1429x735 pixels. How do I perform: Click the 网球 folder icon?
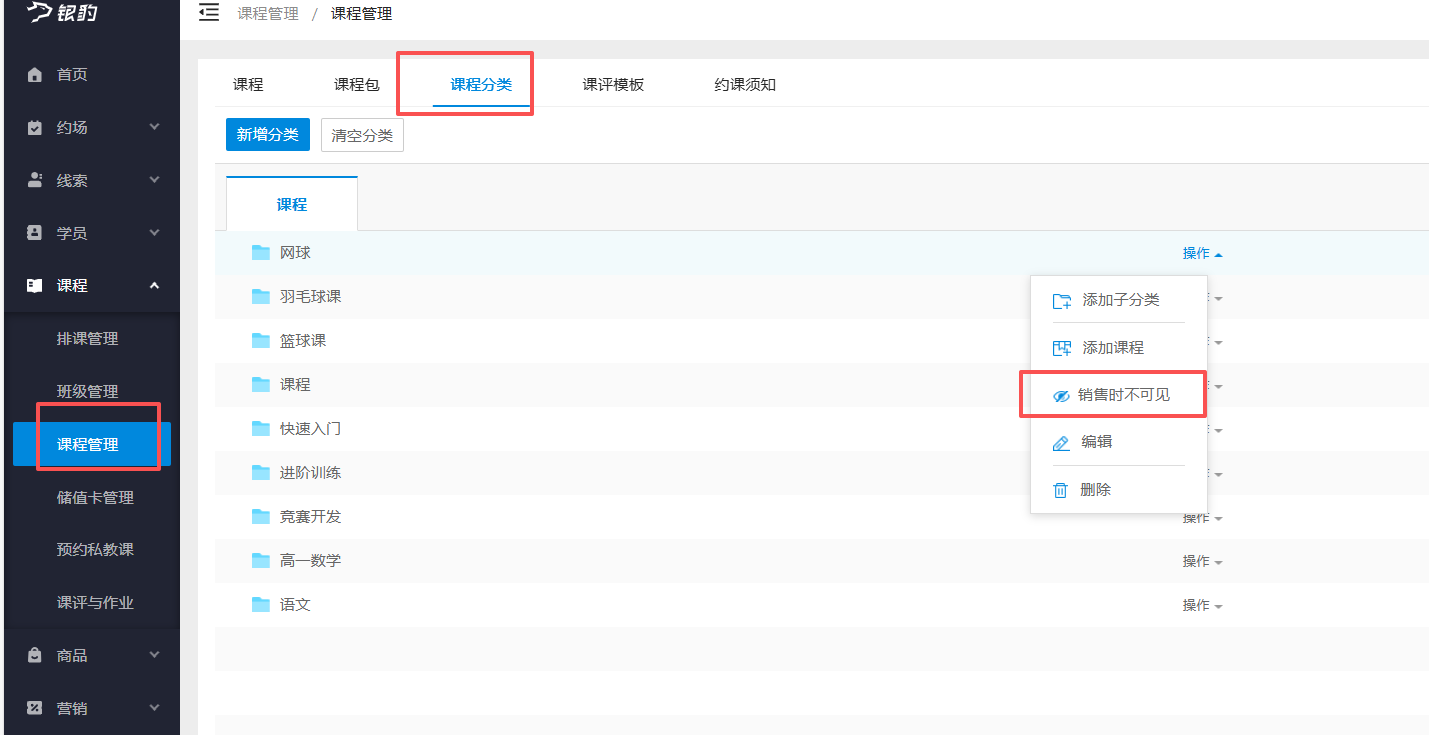pyautogui.click(x=261, y=253)
